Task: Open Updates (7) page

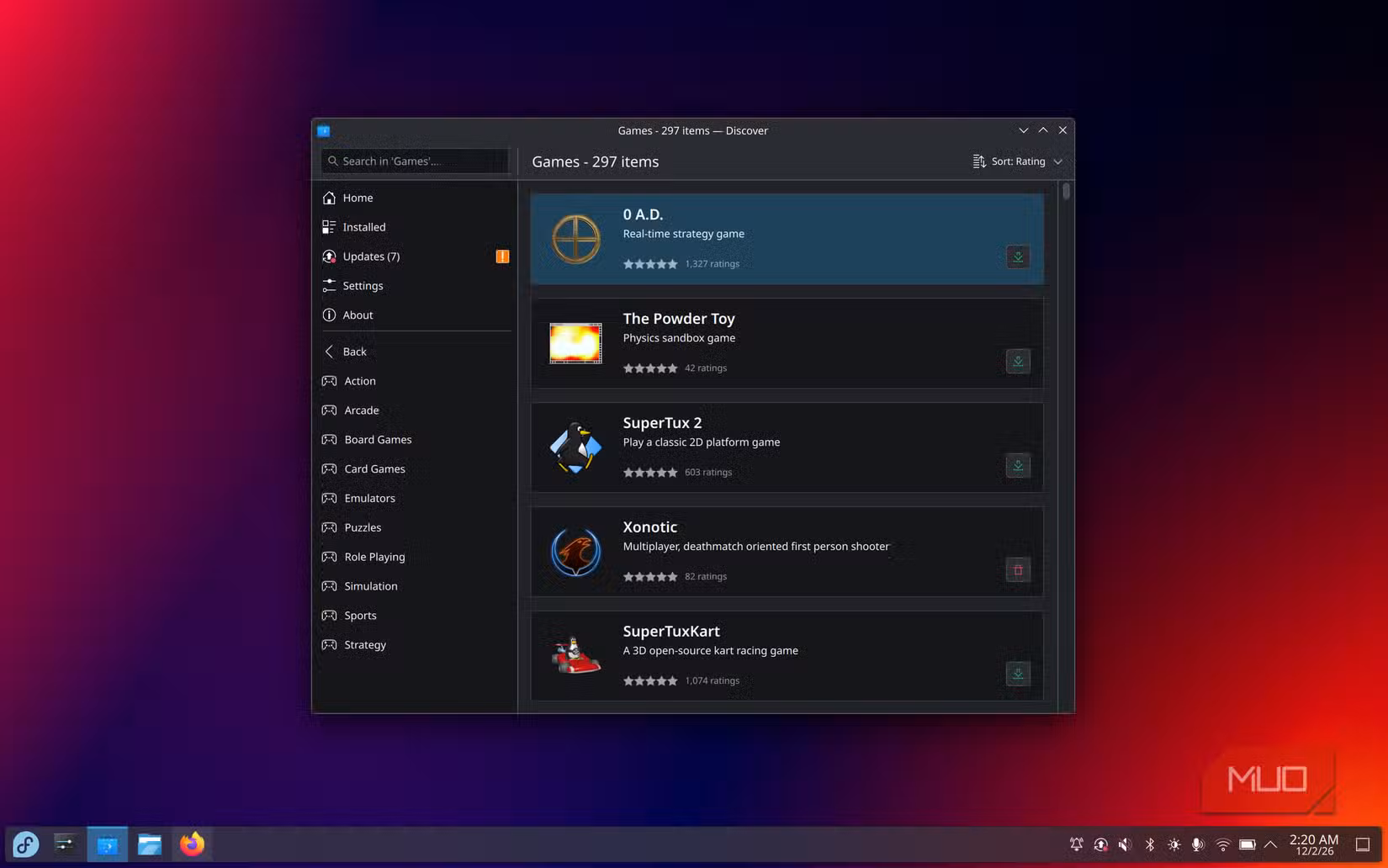Action: (415, 257)
